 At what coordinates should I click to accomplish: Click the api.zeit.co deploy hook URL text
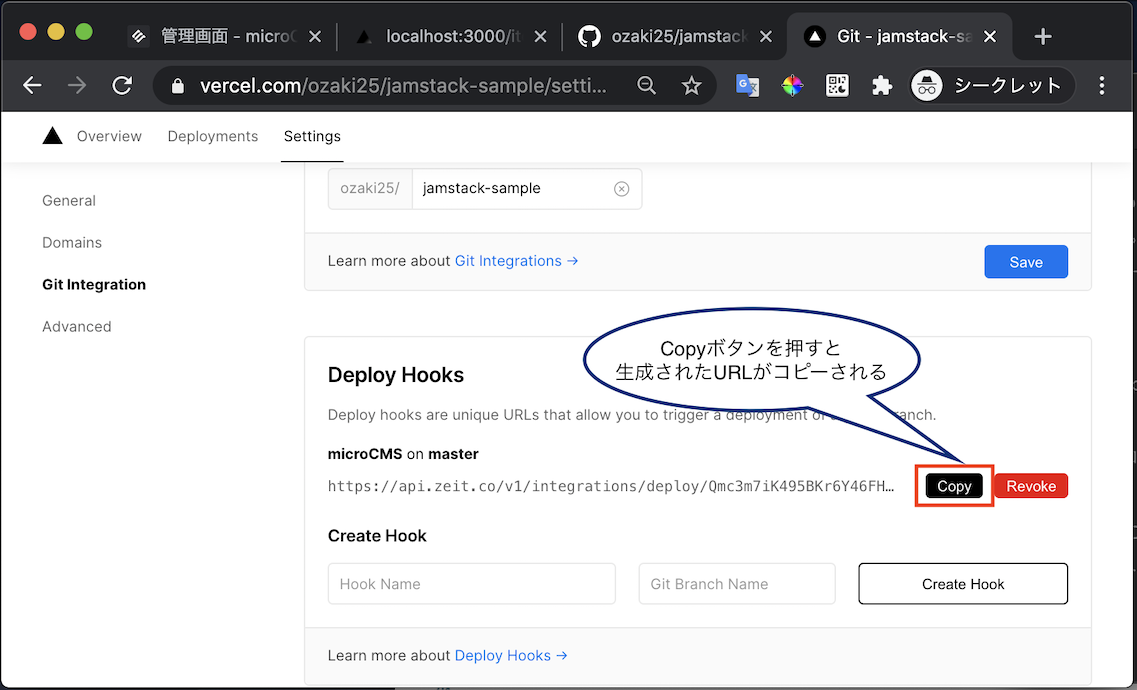click(611, 486)
